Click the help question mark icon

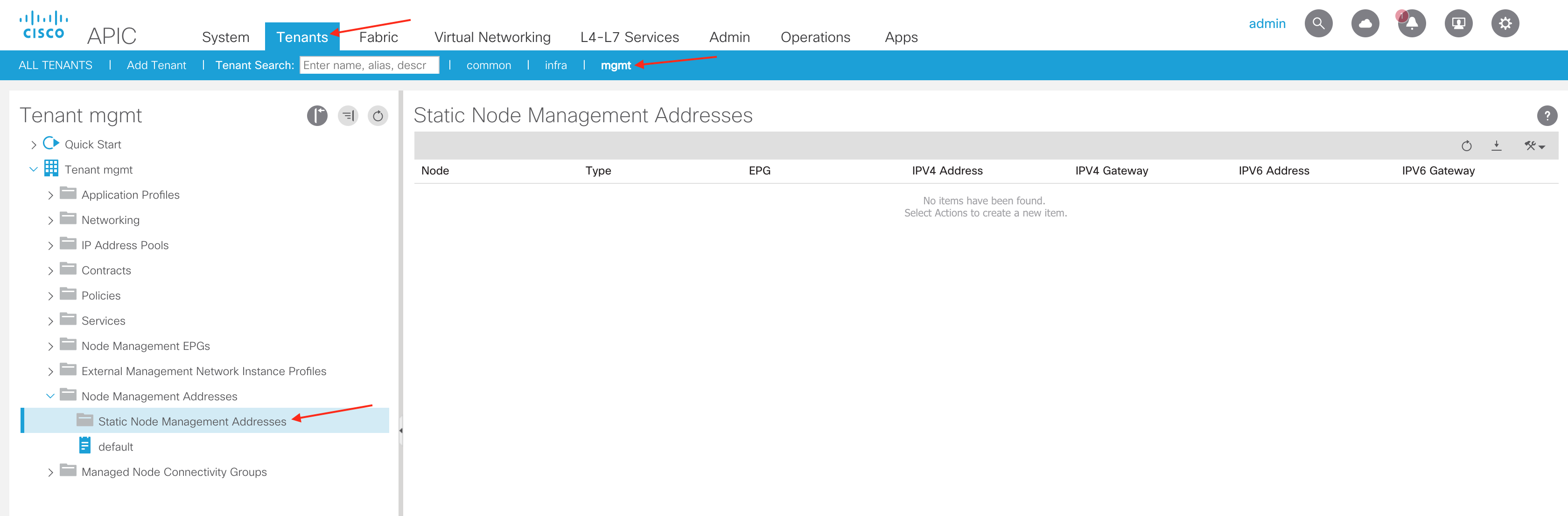[1547, 116]
